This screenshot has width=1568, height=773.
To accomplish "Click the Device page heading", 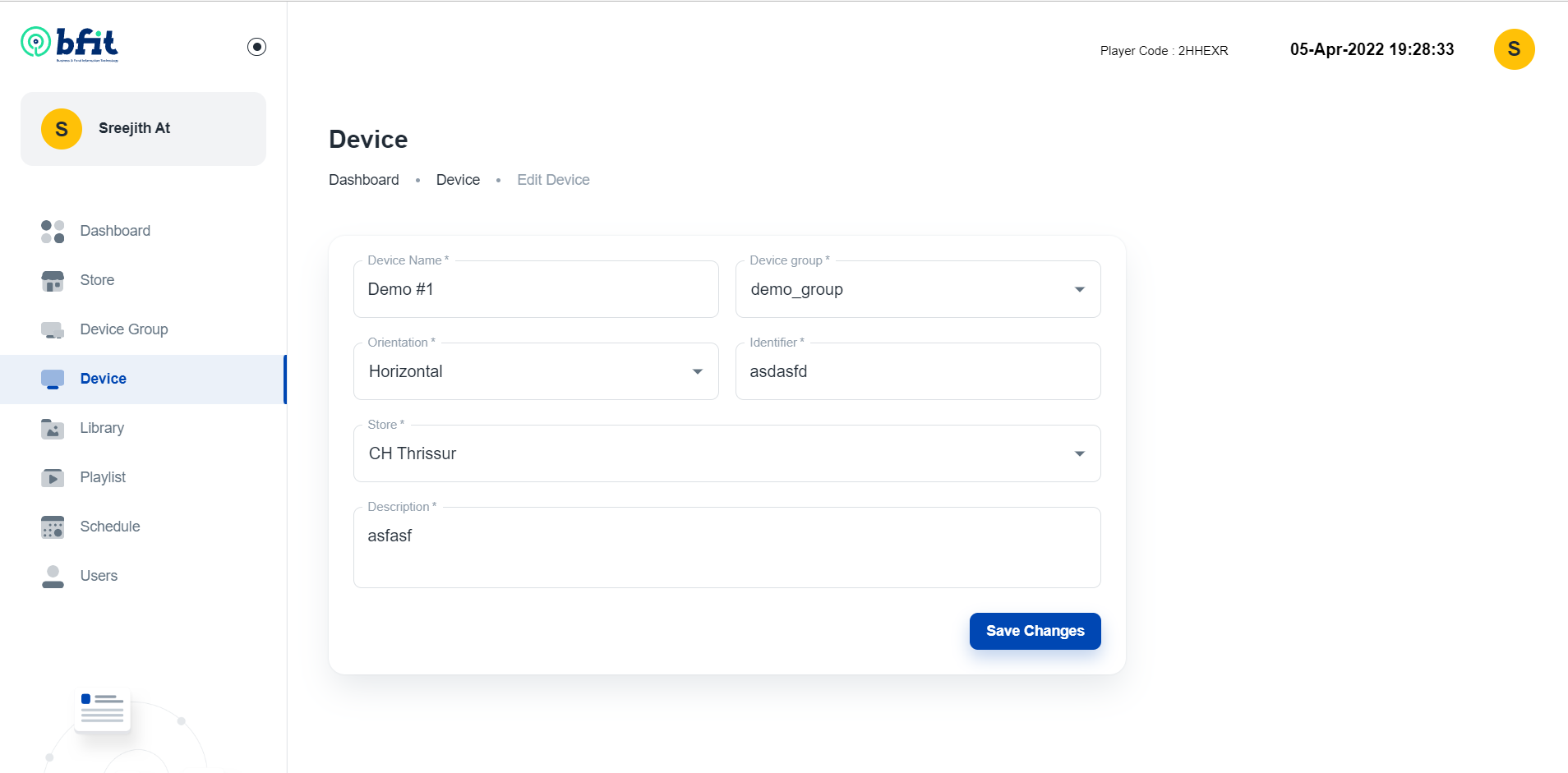I will tap(368, 140).
